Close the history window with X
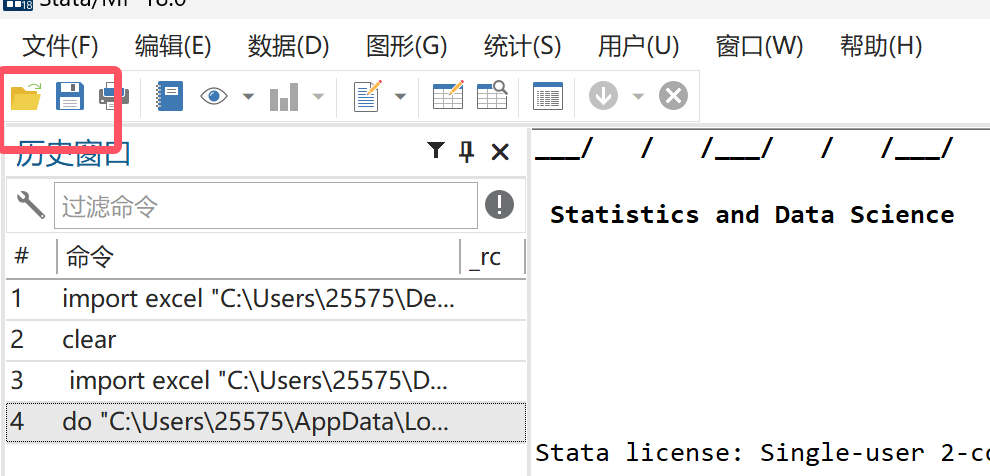The width and height of the screenshot is (990, 476). pyautogui.click(x=500, y=152)
